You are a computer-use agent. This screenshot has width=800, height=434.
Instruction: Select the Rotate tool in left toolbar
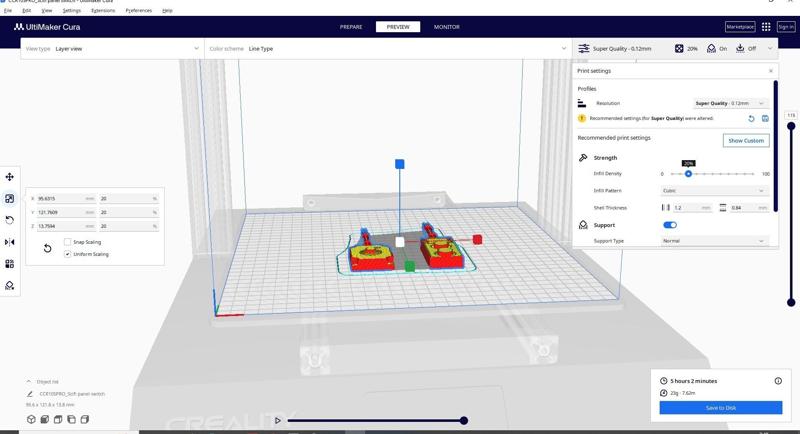(10, 220)
